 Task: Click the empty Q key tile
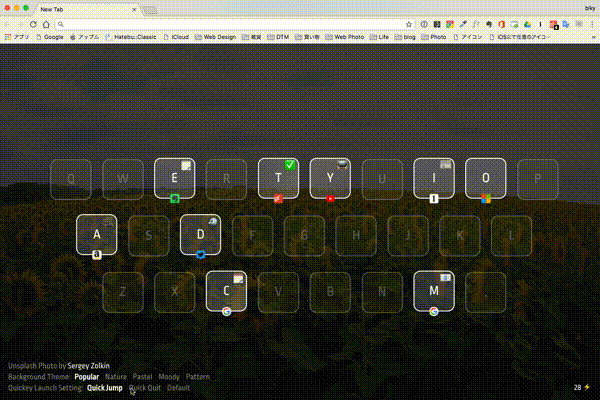[x=70, y=178]
